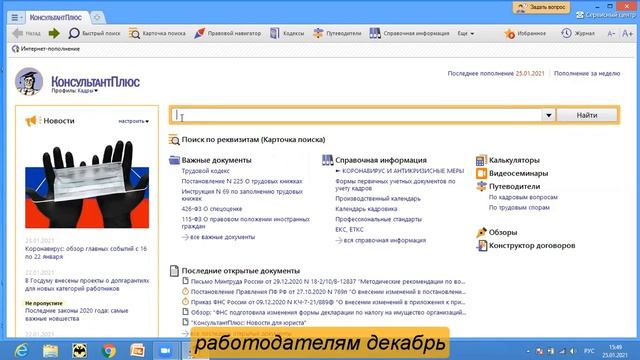The height and width of the screenshot is (360, 640).
Task: Open Кодексы in toolbar
Action: (287, 33)
